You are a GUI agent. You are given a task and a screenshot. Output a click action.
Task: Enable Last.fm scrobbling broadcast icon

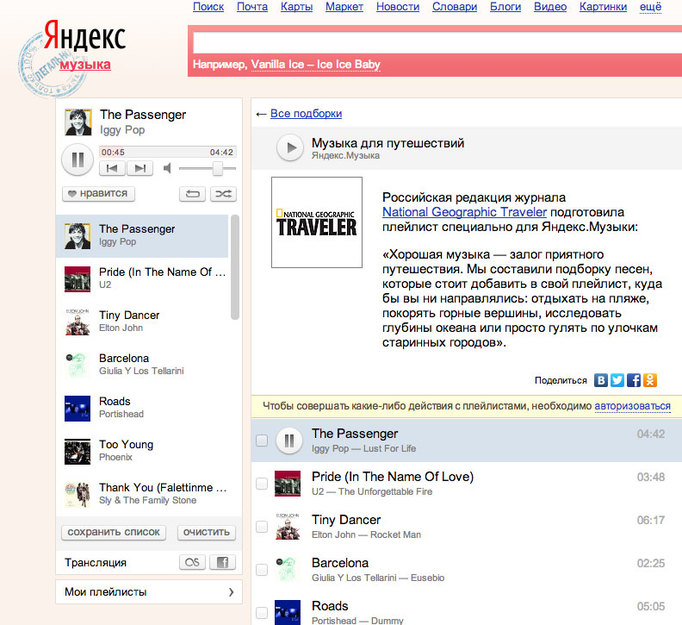[x=192, y=562]
